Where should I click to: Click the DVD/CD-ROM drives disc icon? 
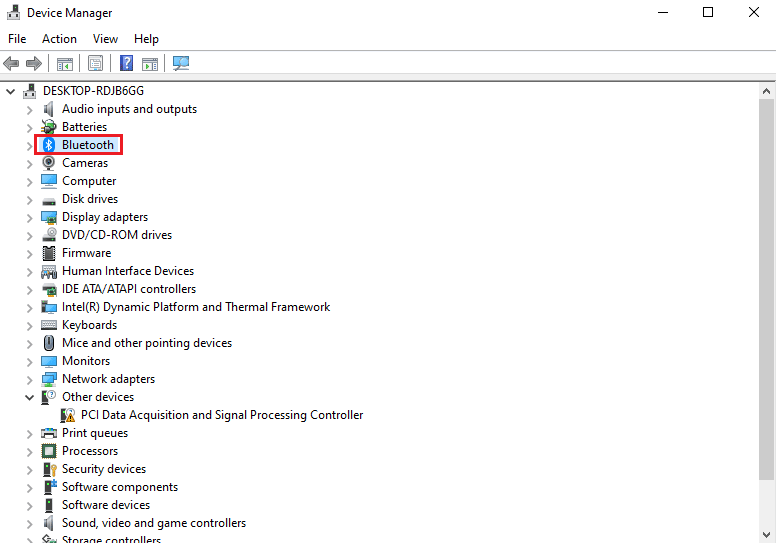[x=48, y=235]
